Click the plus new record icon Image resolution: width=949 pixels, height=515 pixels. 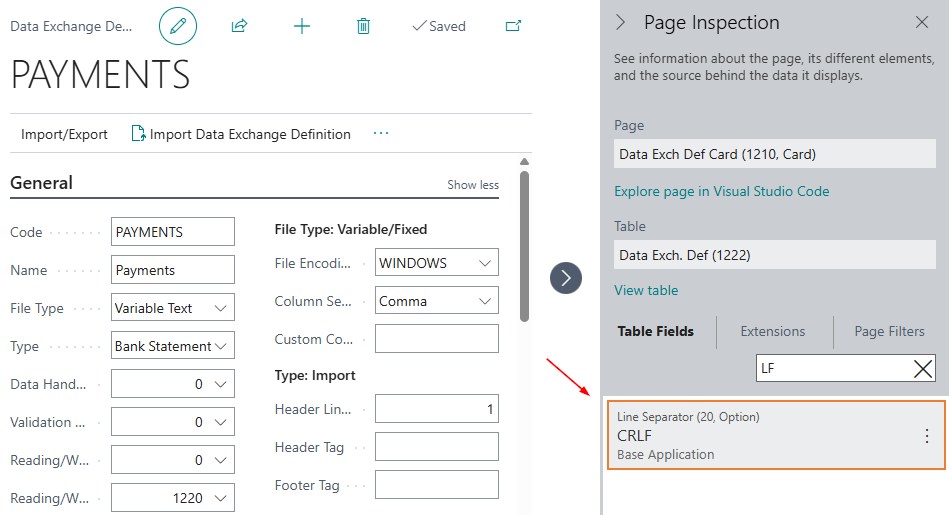coord(301,26)
